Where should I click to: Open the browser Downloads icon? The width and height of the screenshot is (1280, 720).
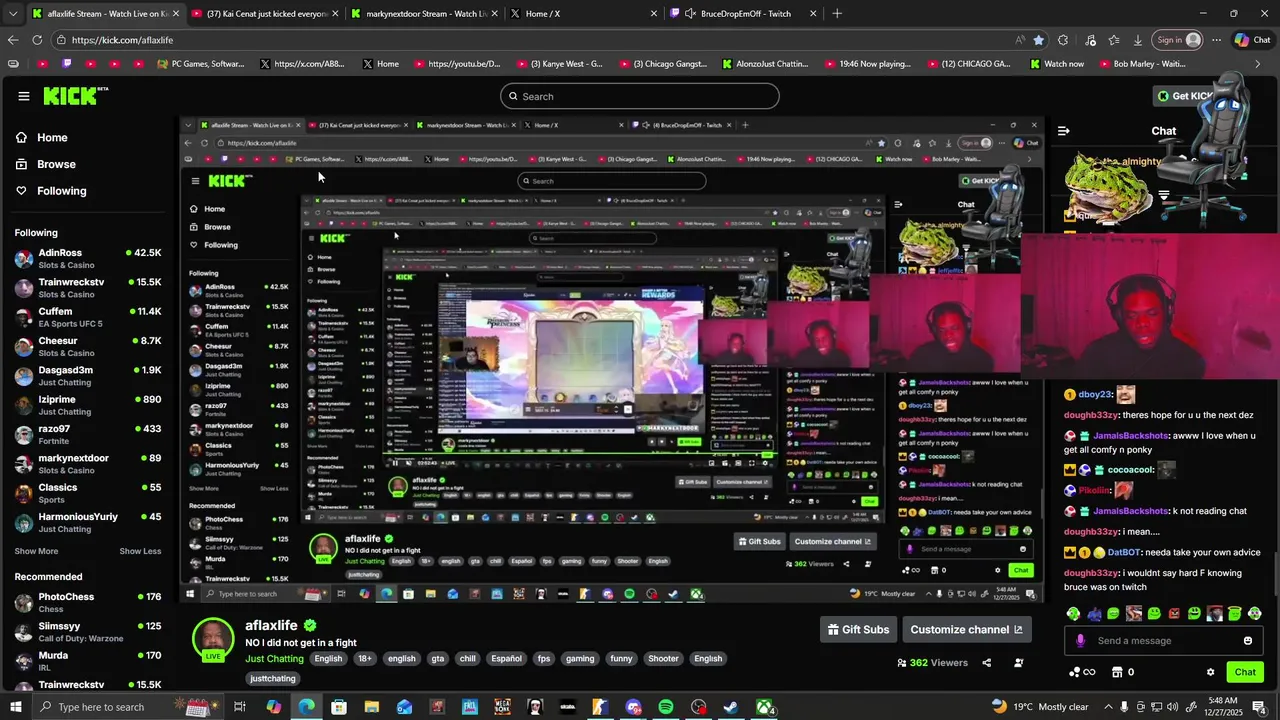click(1138, 40)
